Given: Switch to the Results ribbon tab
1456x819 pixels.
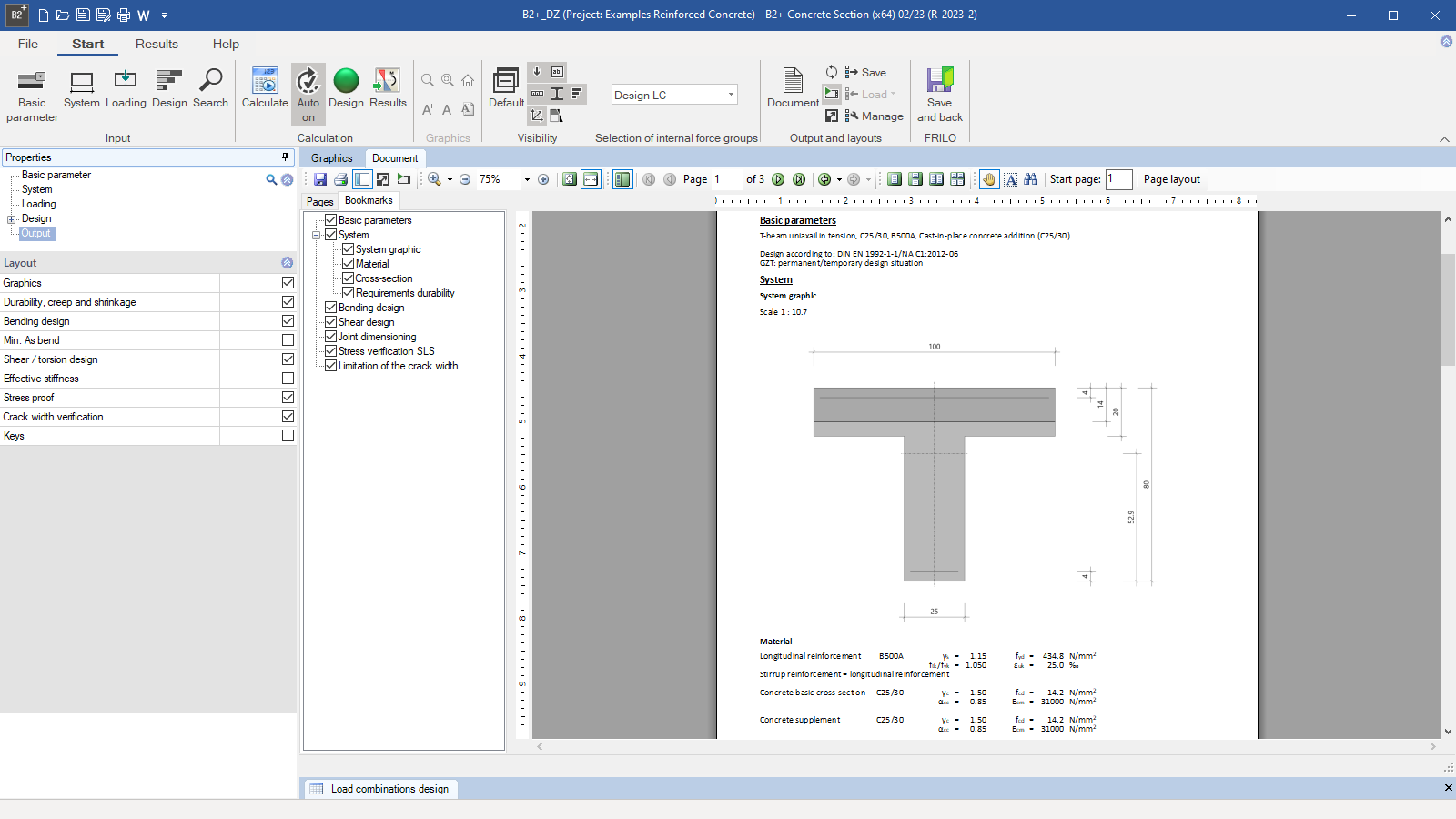Looking at the screenshot, I should tap(157, 44).
